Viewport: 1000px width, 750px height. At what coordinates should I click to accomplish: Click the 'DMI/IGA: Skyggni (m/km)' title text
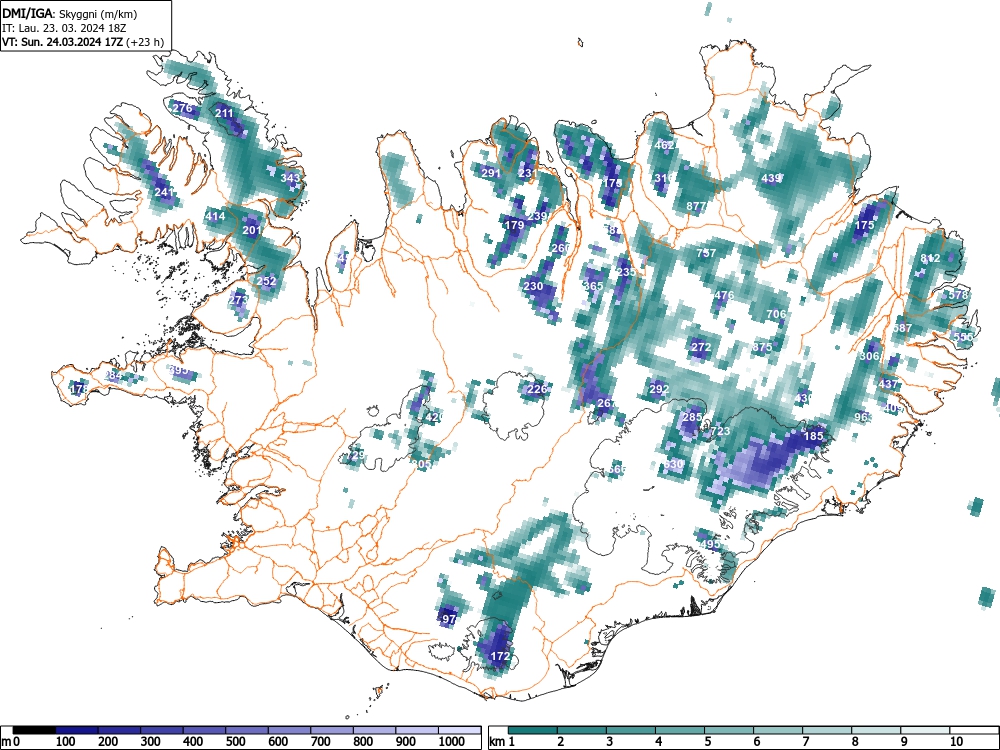click(70, 13)
